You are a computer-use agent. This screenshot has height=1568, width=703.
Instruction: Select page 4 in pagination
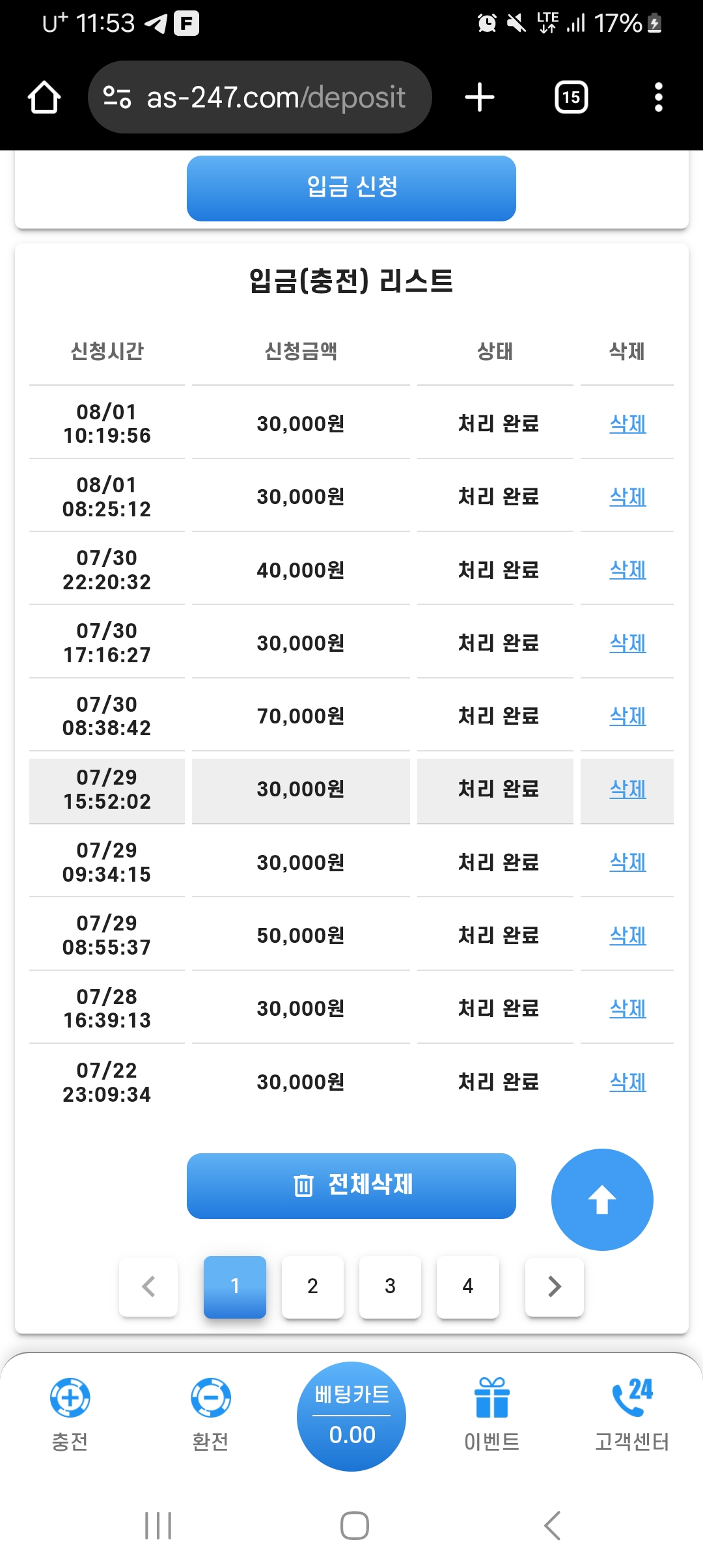(x=467, y=1287)
